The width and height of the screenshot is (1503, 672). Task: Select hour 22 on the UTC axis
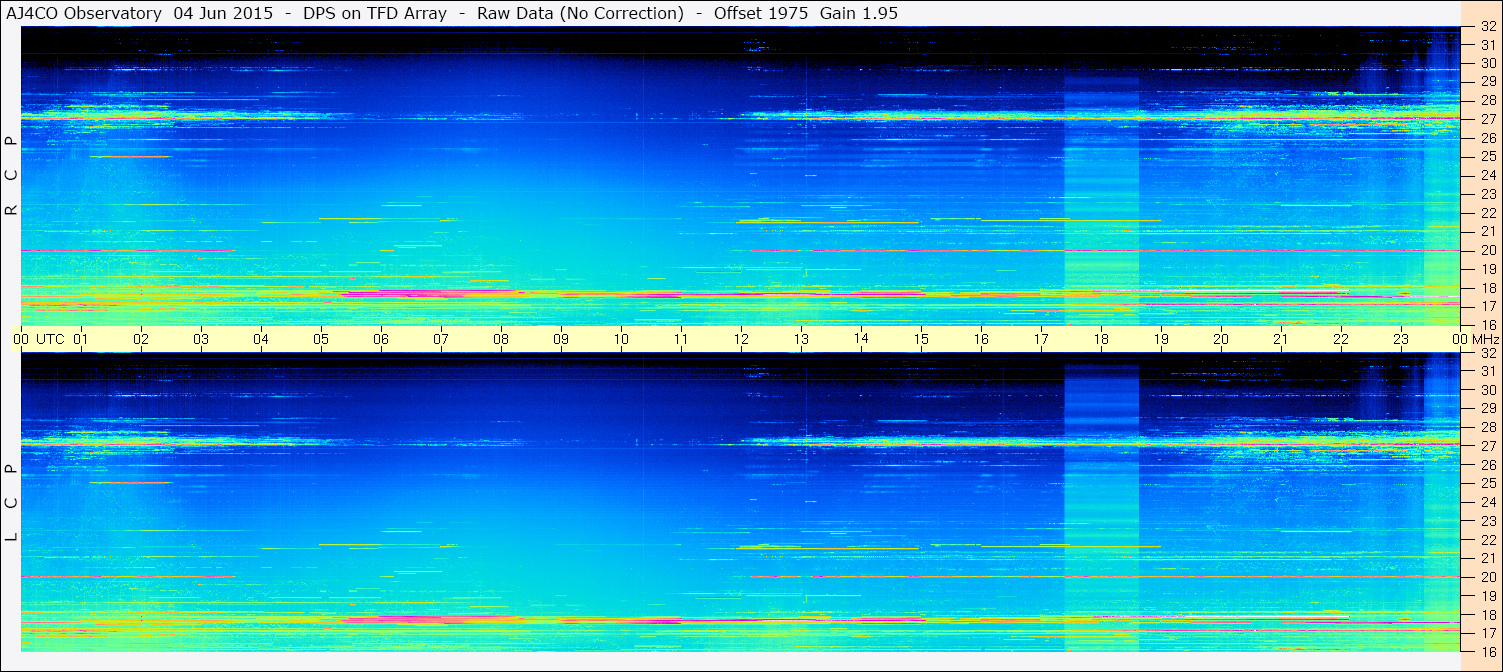(x=1341, y=339)
